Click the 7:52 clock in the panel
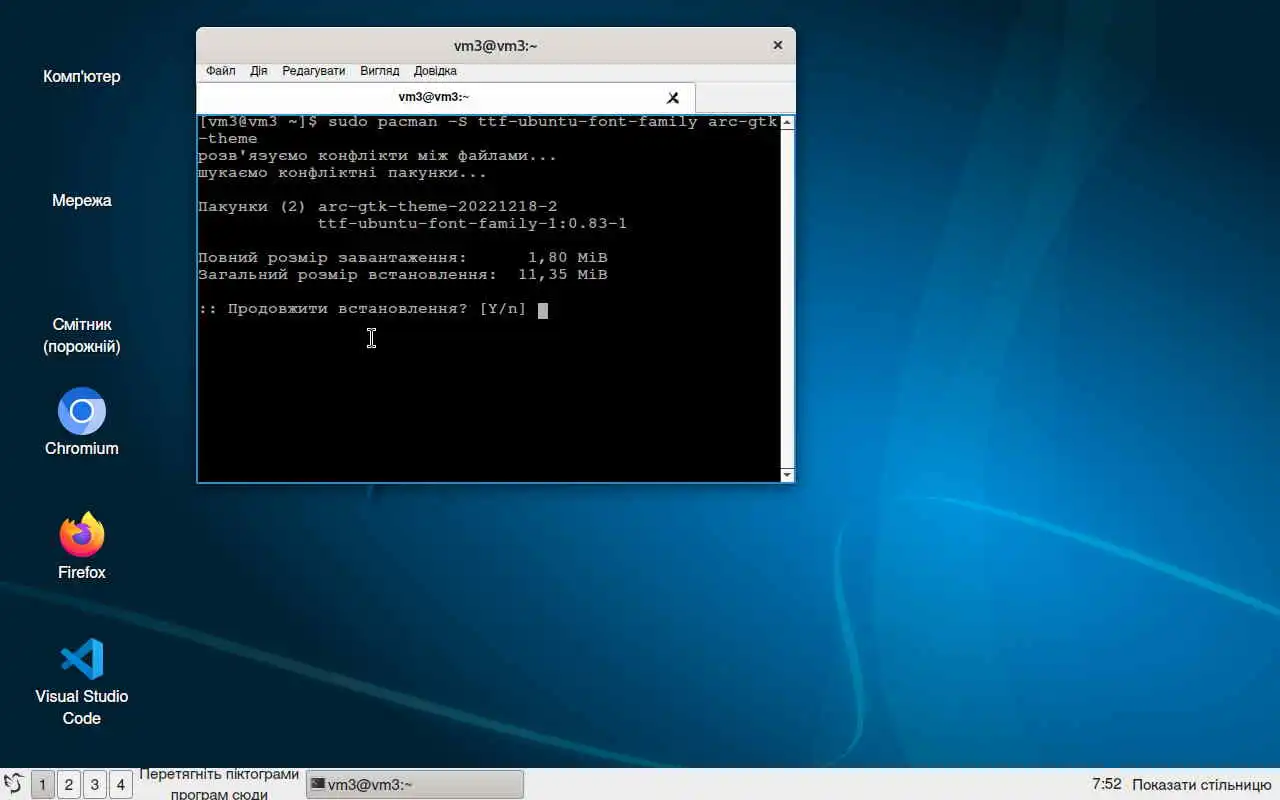 [1107, 784]
